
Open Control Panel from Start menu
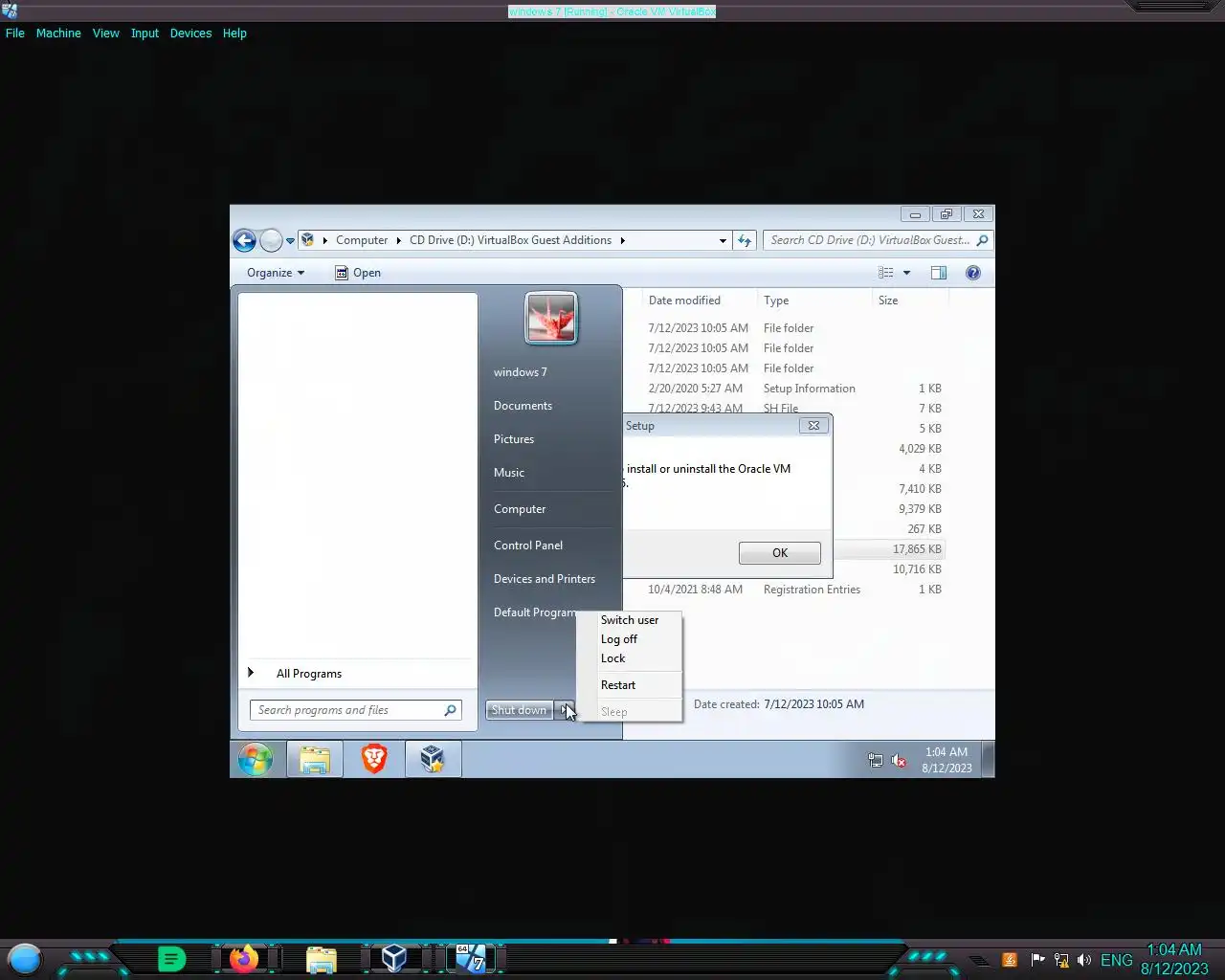[528, 546]
